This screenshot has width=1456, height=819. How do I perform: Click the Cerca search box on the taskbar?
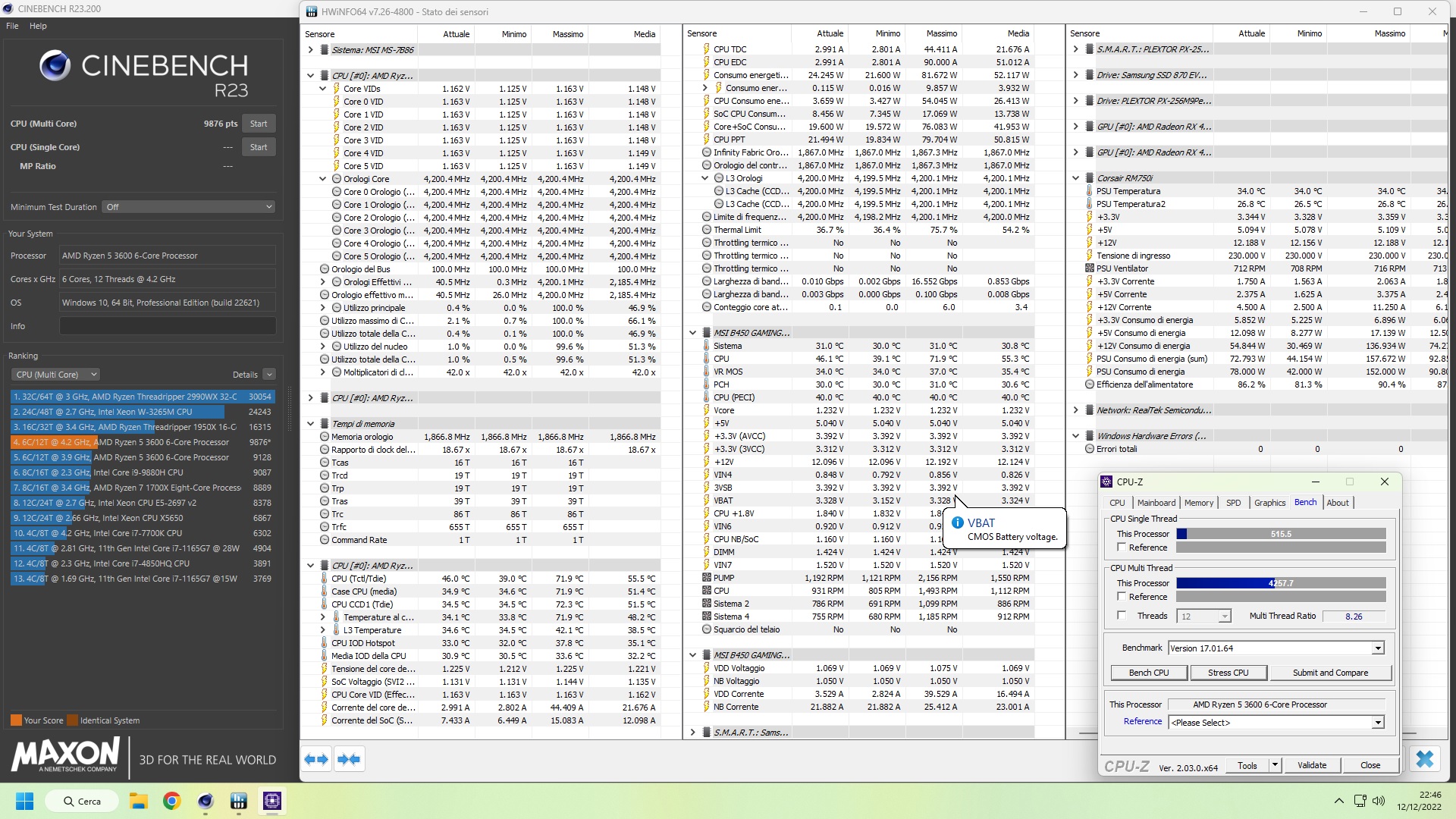(83, 801)
